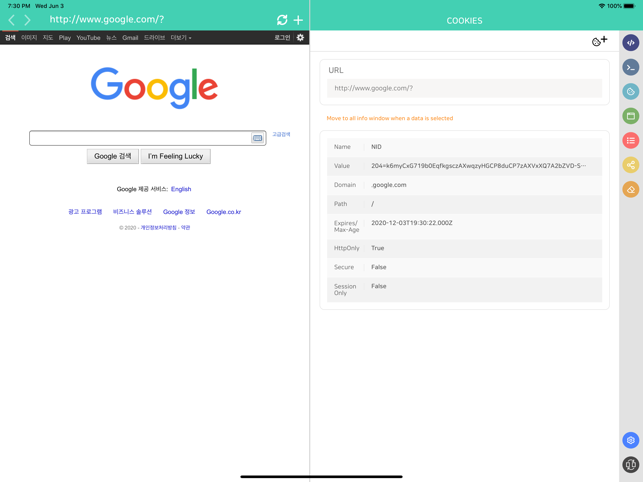Select the Session Only row showing False
The image size is (643, 482).
tap(464, 290)
